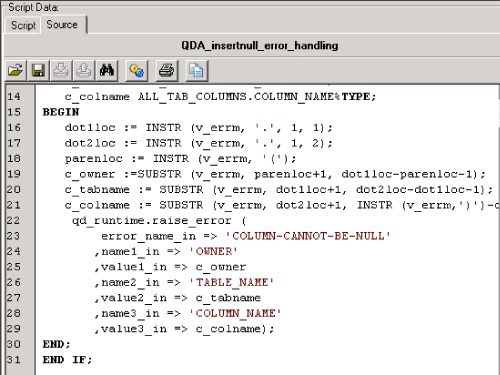
Task: Open editor options with the gears icon
Action: pos(136,70)
